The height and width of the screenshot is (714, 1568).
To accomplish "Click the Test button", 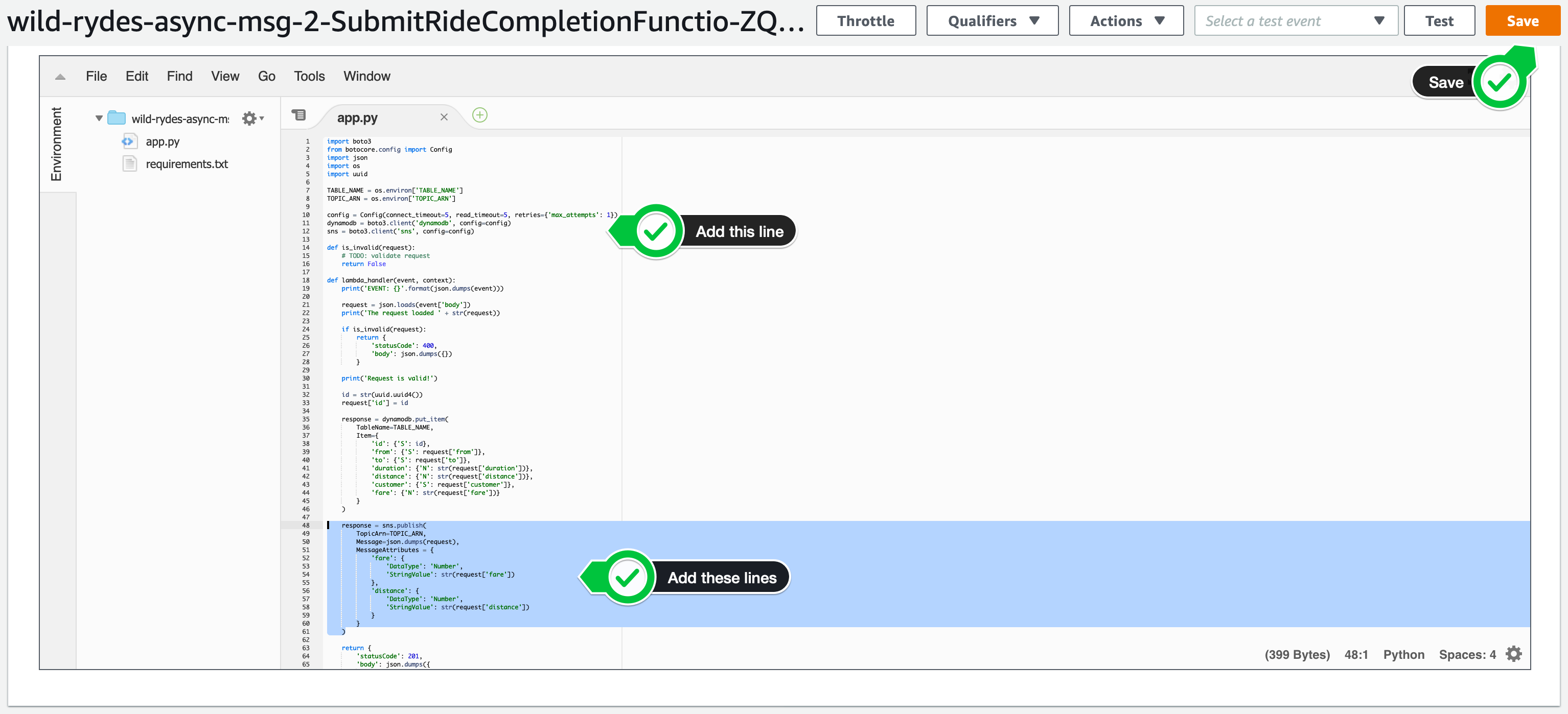I will [1439, 20].
